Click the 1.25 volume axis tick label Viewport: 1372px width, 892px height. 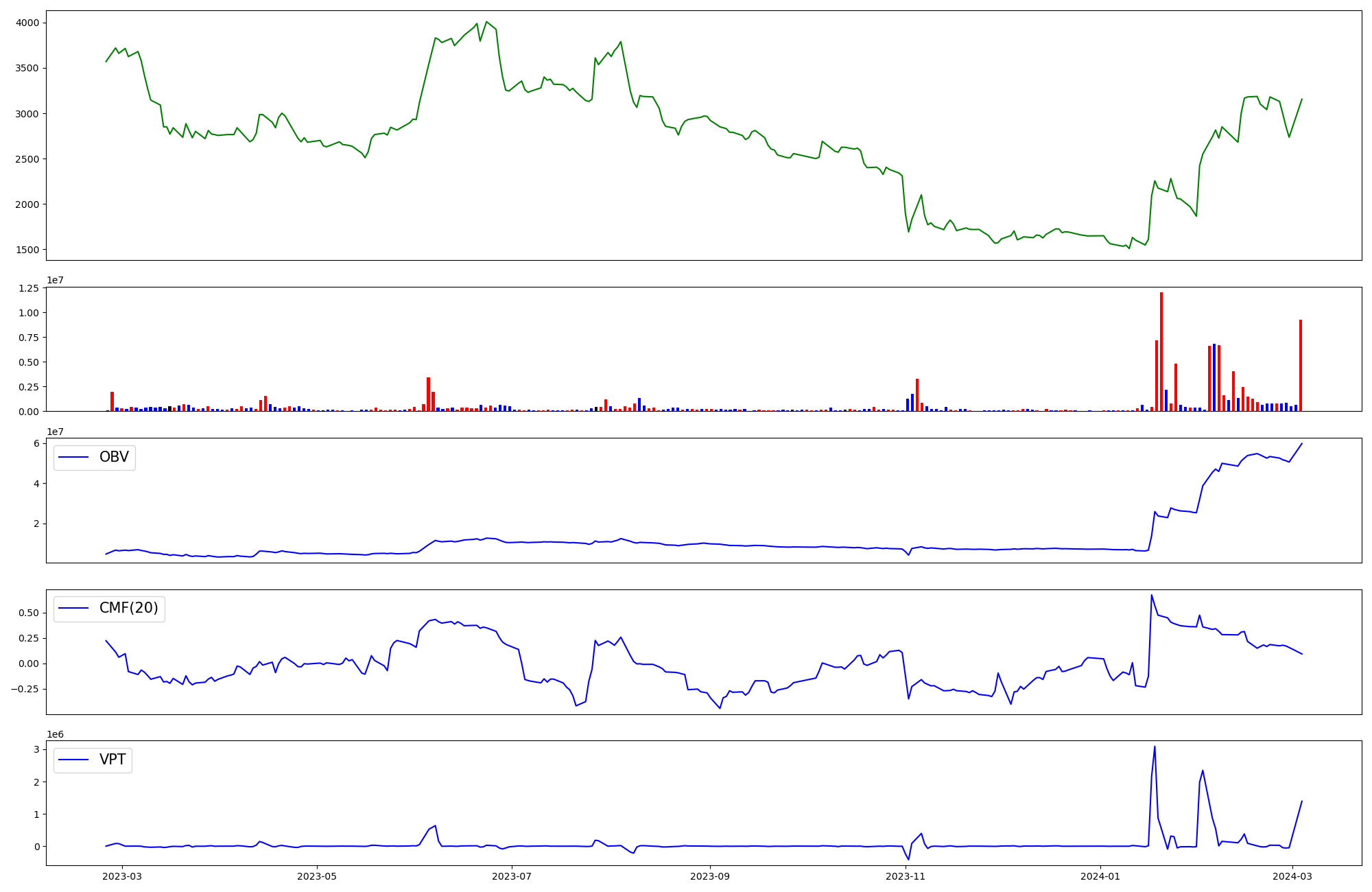28,288
